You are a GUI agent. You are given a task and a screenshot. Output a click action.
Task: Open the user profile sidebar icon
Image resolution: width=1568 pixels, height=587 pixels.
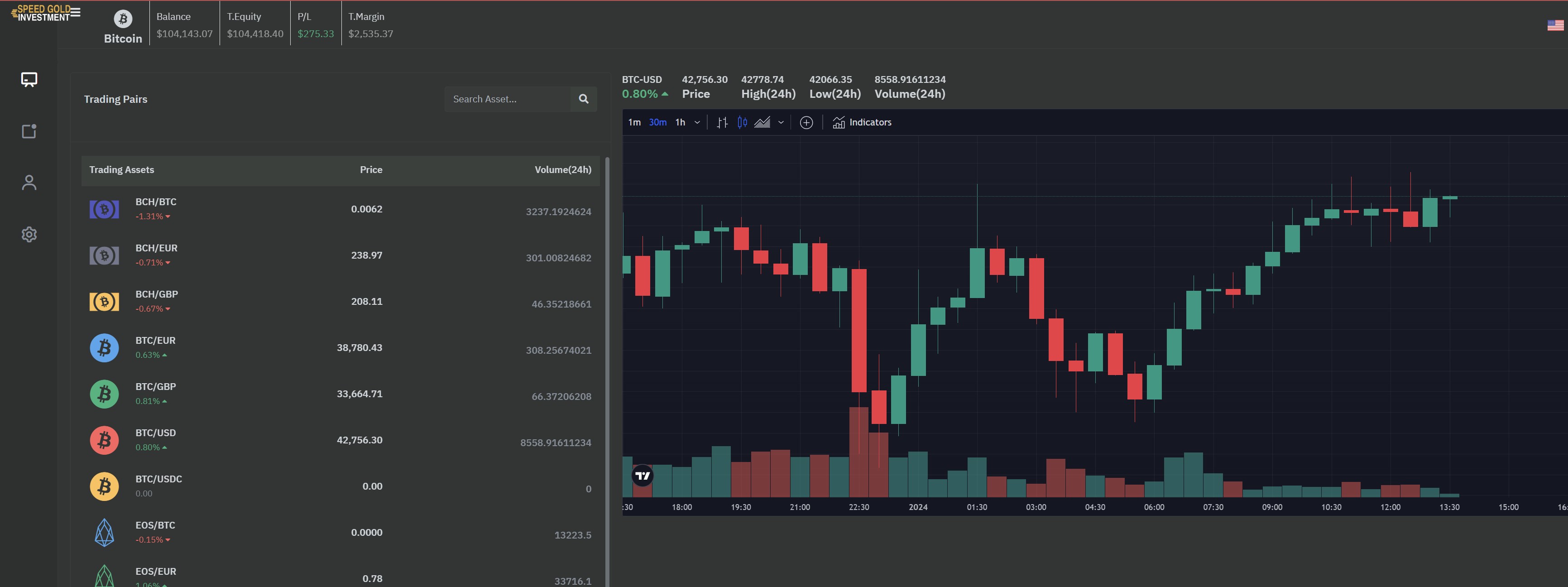pos(29,183)
